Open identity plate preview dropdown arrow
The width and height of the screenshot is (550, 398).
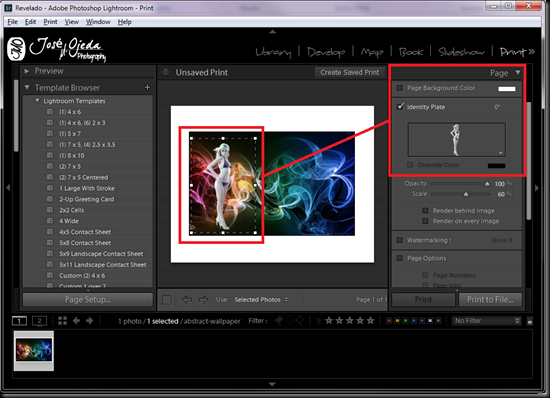(501, 153)
